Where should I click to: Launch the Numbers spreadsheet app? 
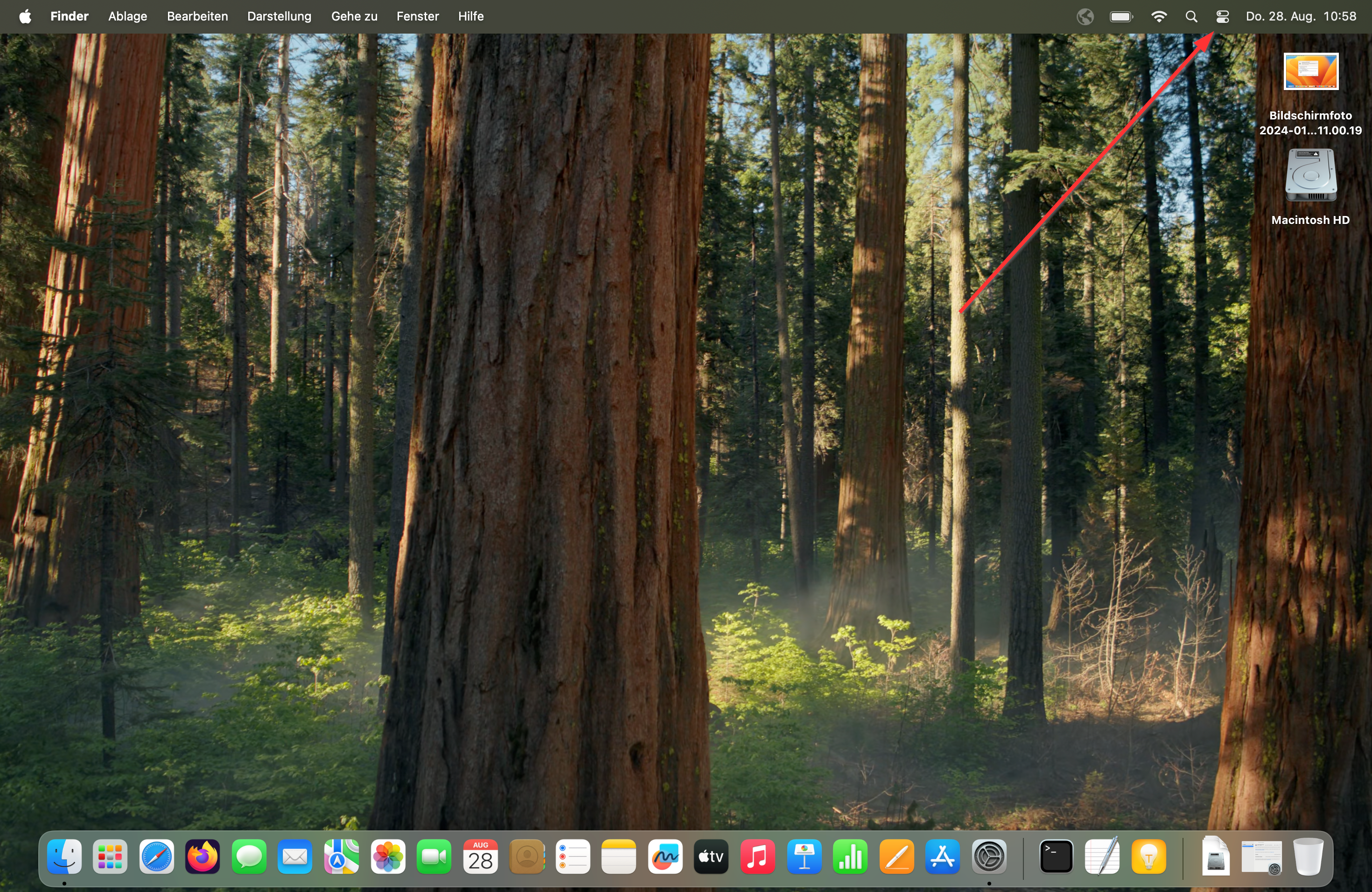pos(850,857)
